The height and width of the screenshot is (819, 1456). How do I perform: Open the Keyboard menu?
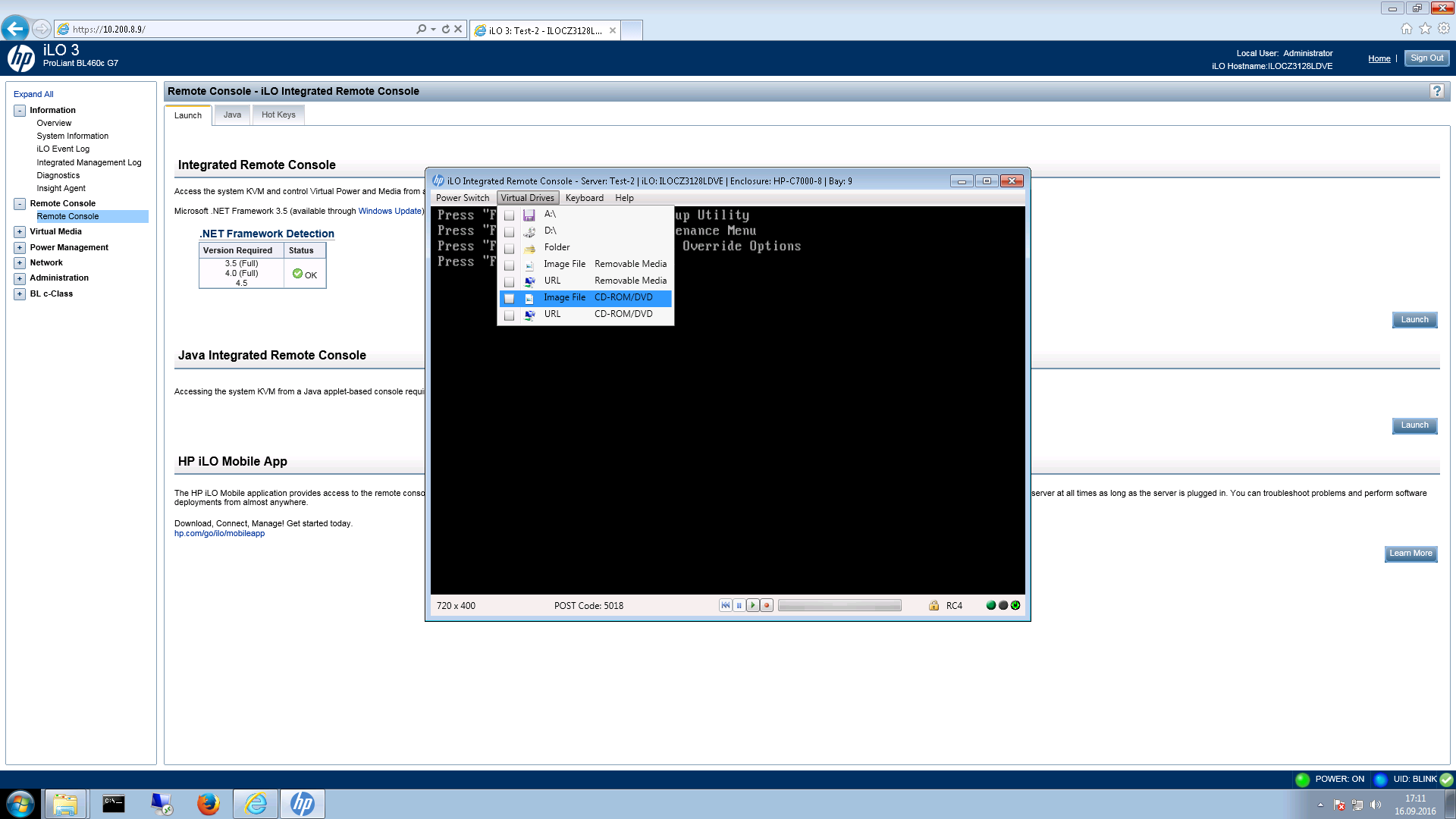click(x=585, y=198)
